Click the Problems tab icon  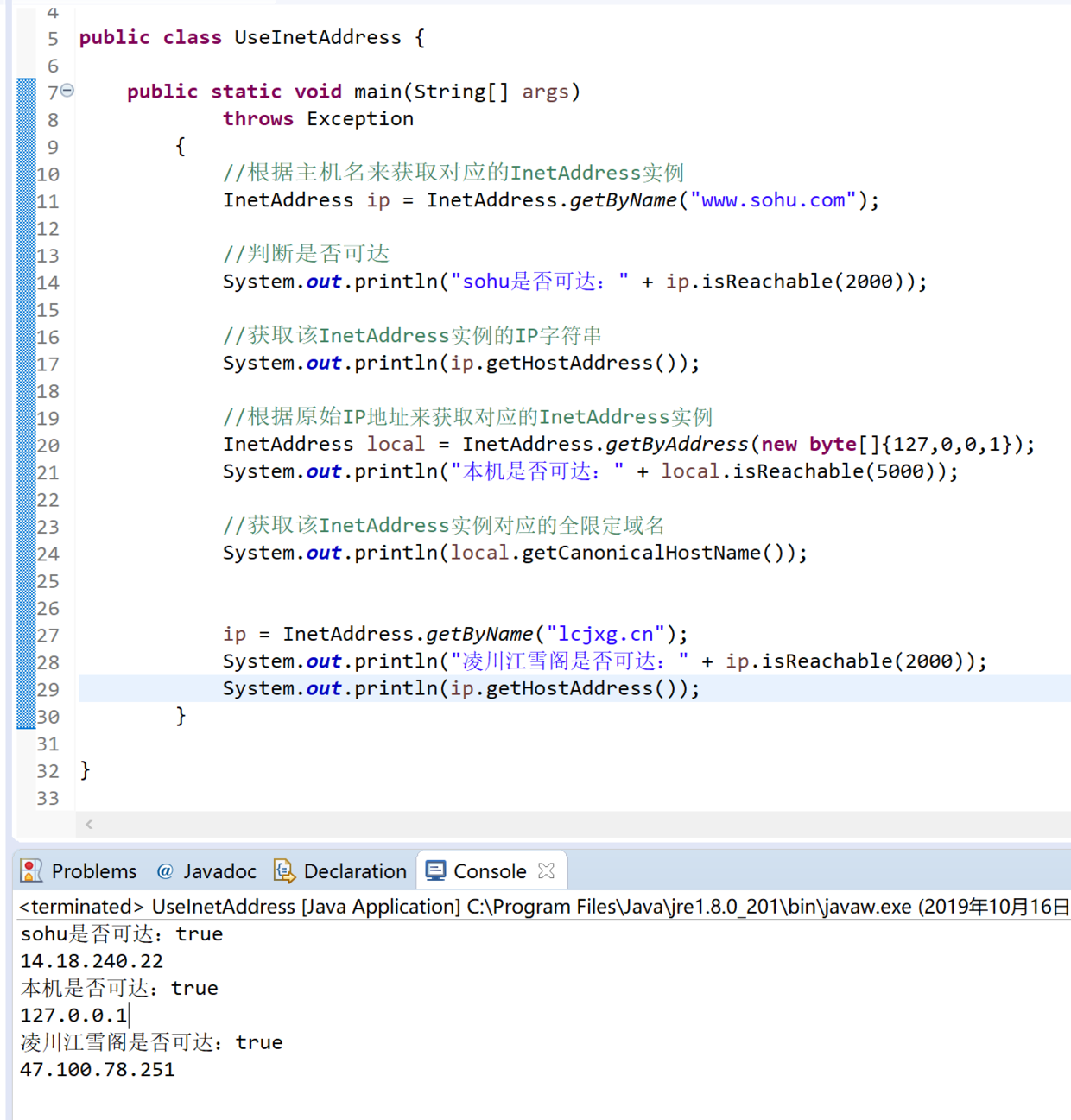(31, 870)
